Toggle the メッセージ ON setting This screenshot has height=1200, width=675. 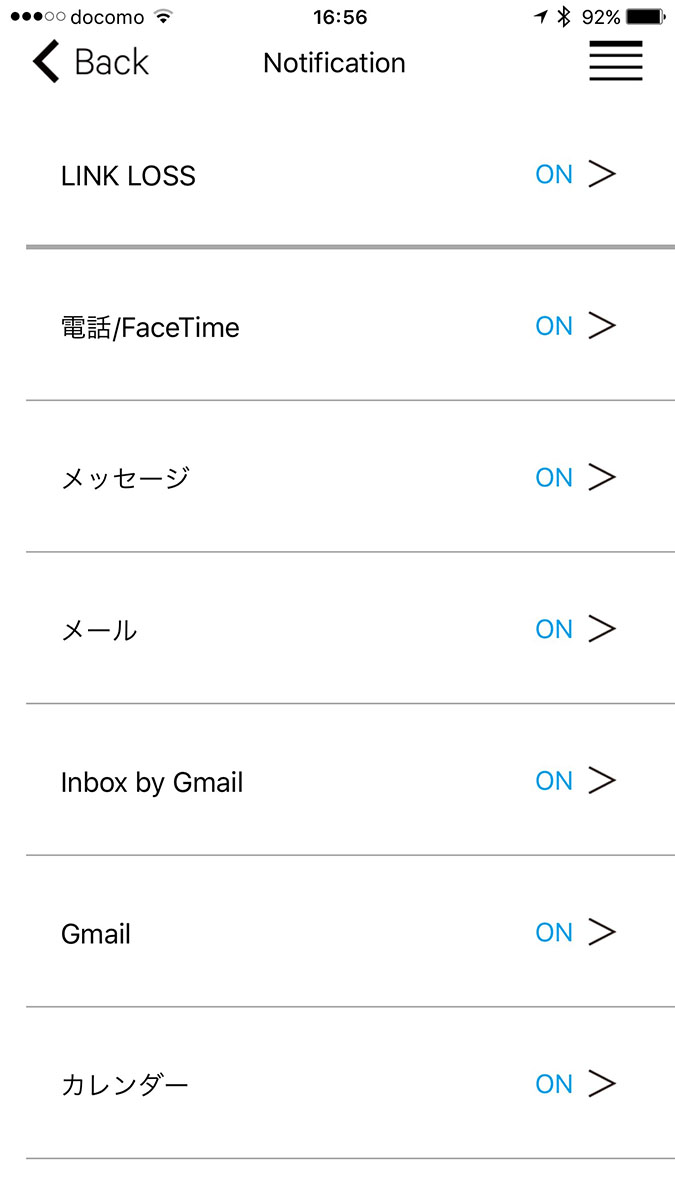tap(553, 477)
